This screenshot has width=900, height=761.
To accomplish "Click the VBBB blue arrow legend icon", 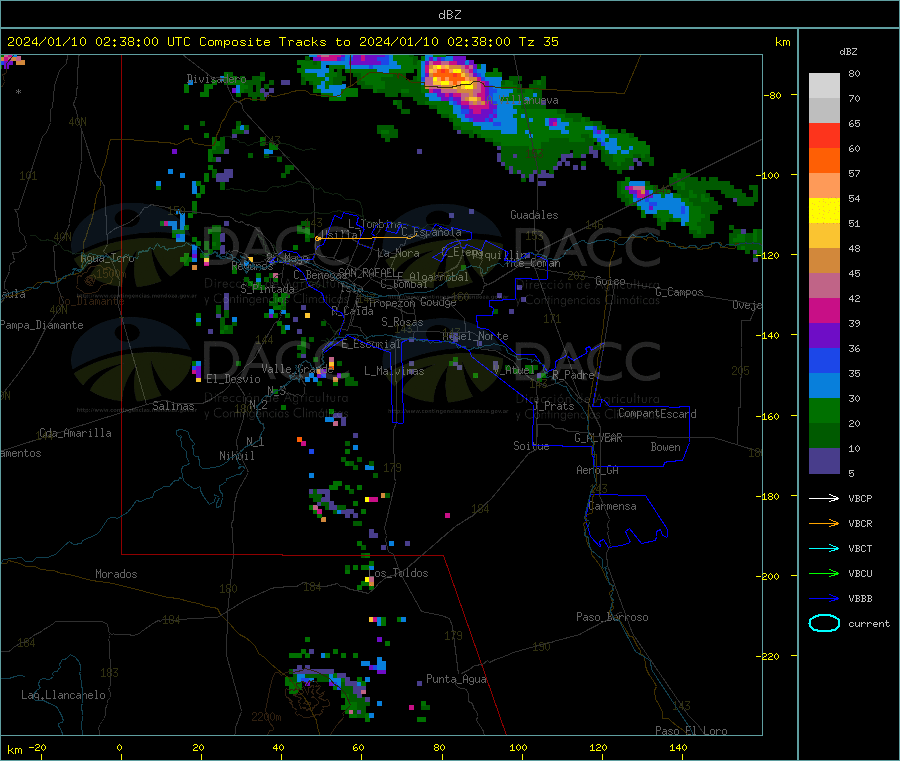I will tap(824, 599).
